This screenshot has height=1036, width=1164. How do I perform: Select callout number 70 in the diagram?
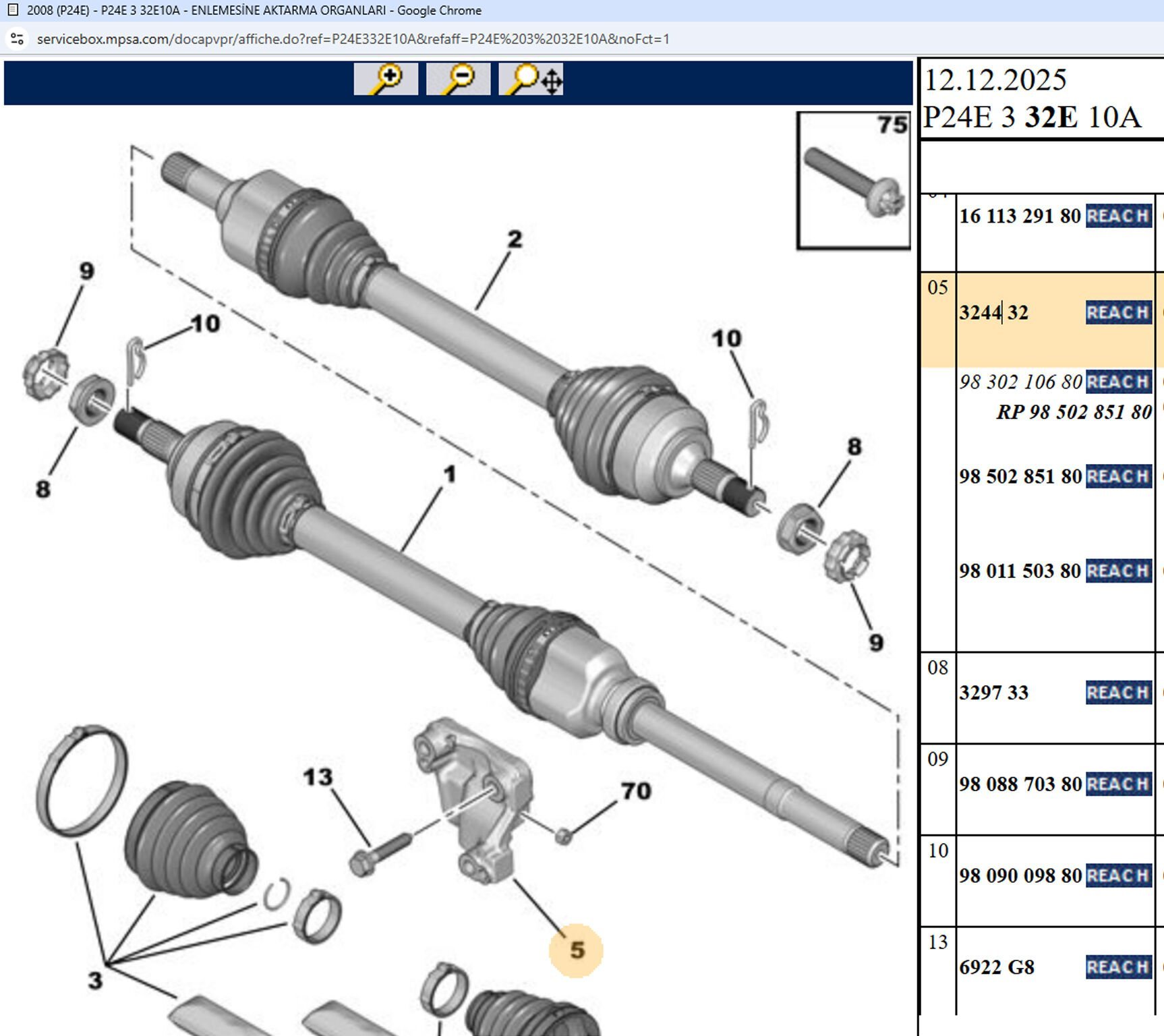[635, 790]
